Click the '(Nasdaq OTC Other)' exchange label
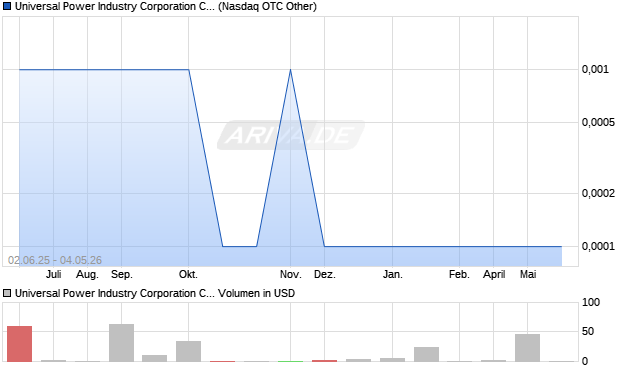 (267, 6)
